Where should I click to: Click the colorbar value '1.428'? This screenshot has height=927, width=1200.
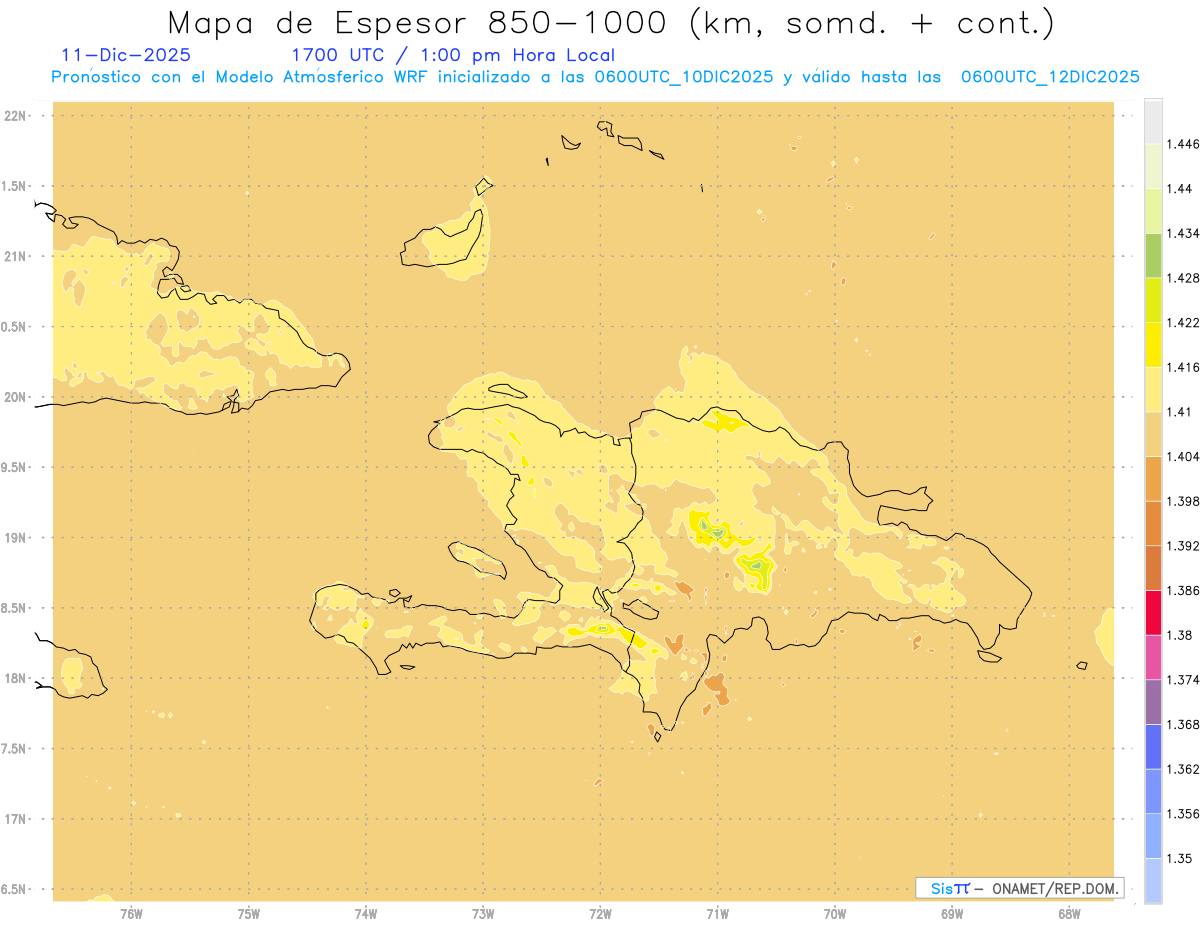pyautogui.click(x=1184, y=278)
